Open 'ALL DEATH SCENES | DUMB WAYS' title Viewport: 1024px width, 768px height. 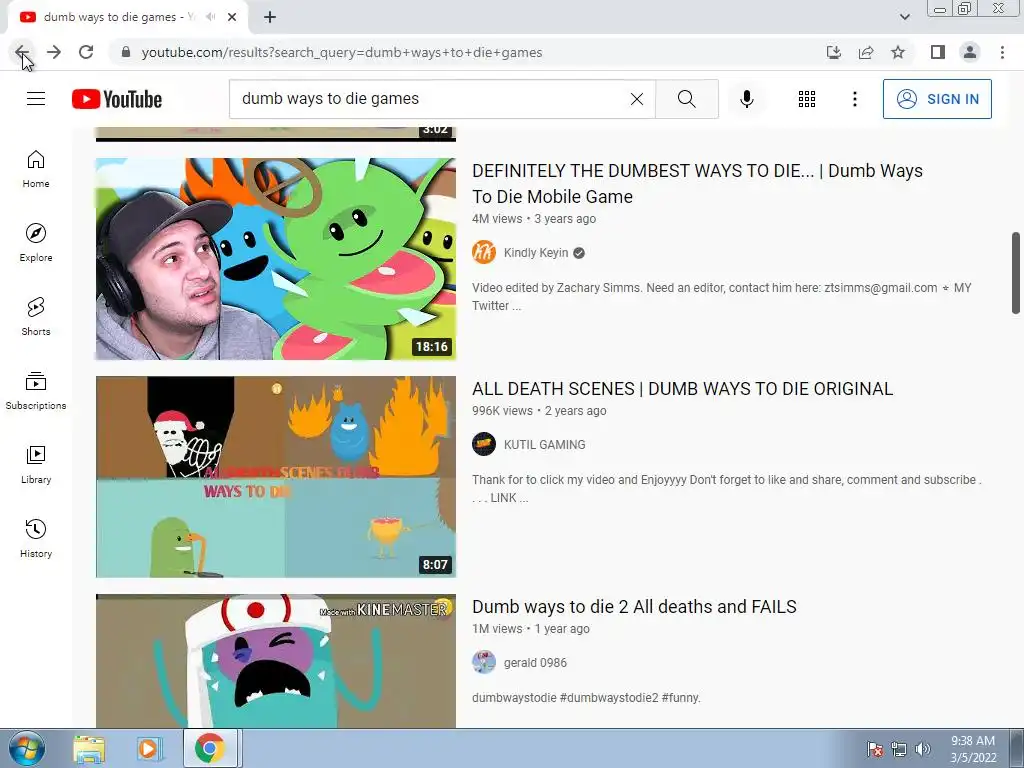[x=682, y=389]
